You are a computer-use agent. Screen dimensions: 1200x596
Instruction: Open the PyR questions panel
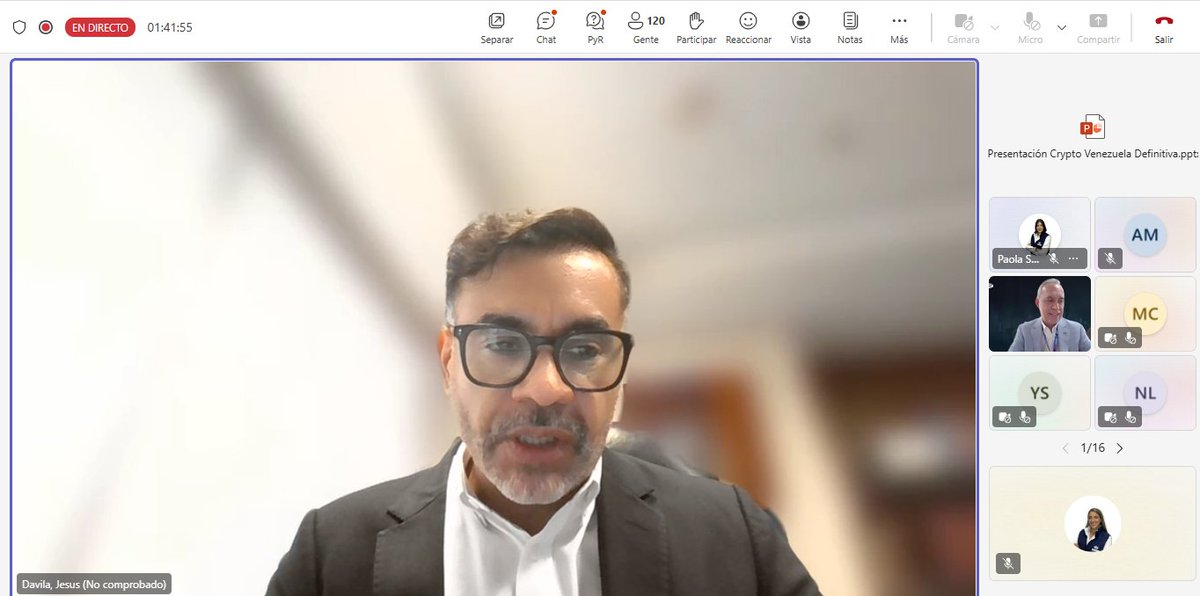594,27
